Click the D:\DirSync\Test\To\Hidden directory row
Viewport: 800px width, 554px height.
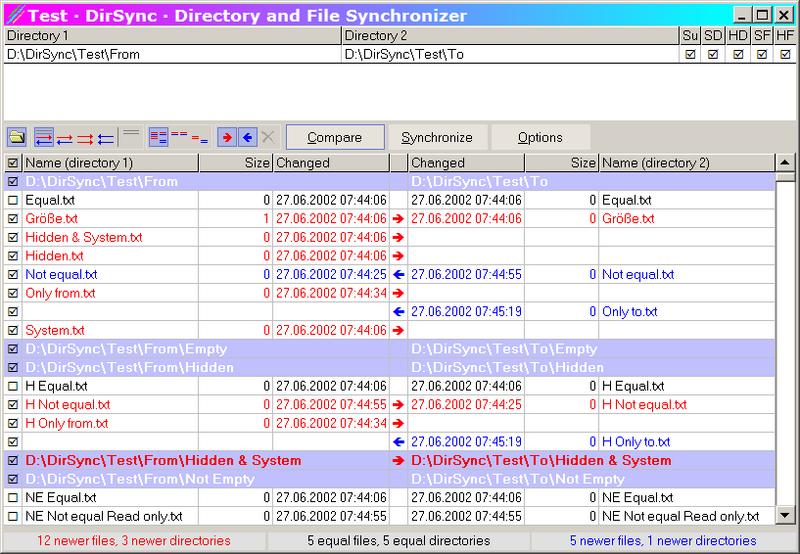click(507, 368)
